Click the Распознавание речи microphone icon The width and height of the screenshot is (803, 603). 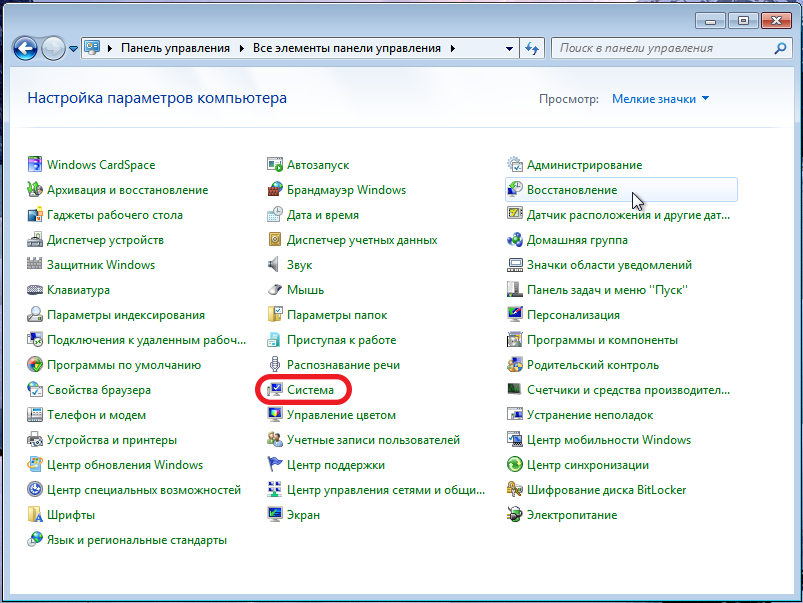[x=275, y=365]
